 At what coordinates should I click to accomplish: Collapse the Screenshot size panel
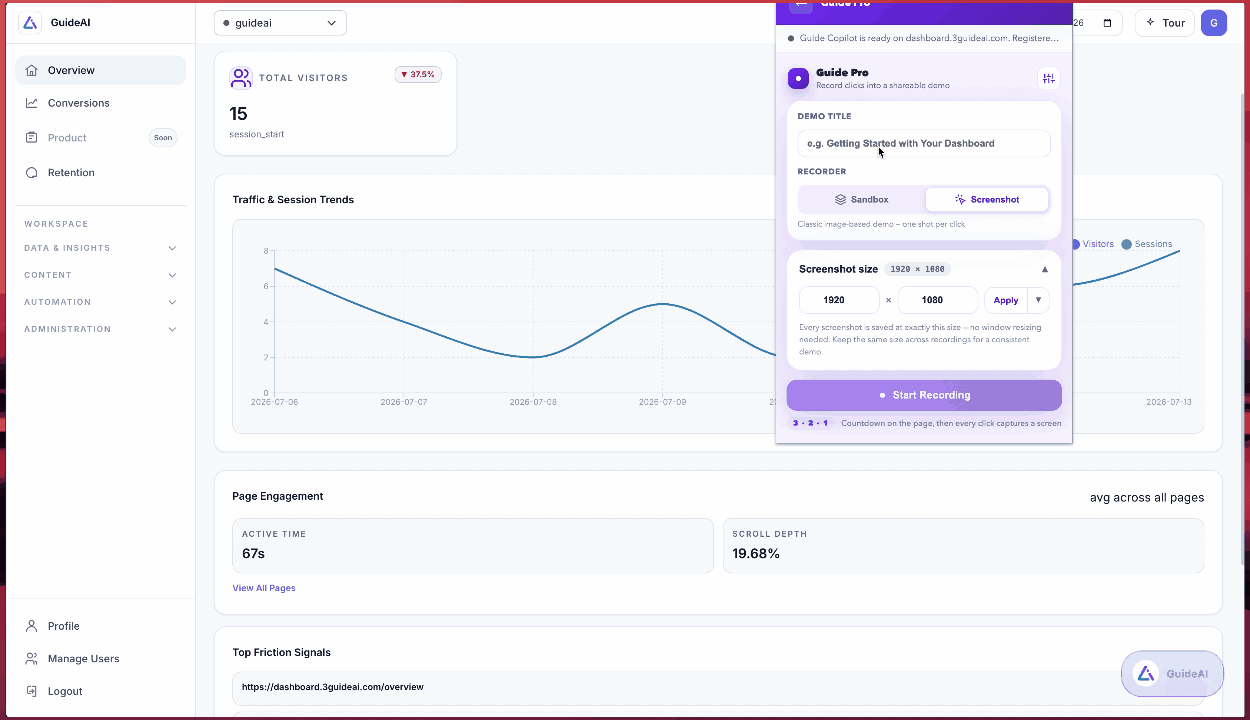pyautogui.click(x=1045, y=269)
